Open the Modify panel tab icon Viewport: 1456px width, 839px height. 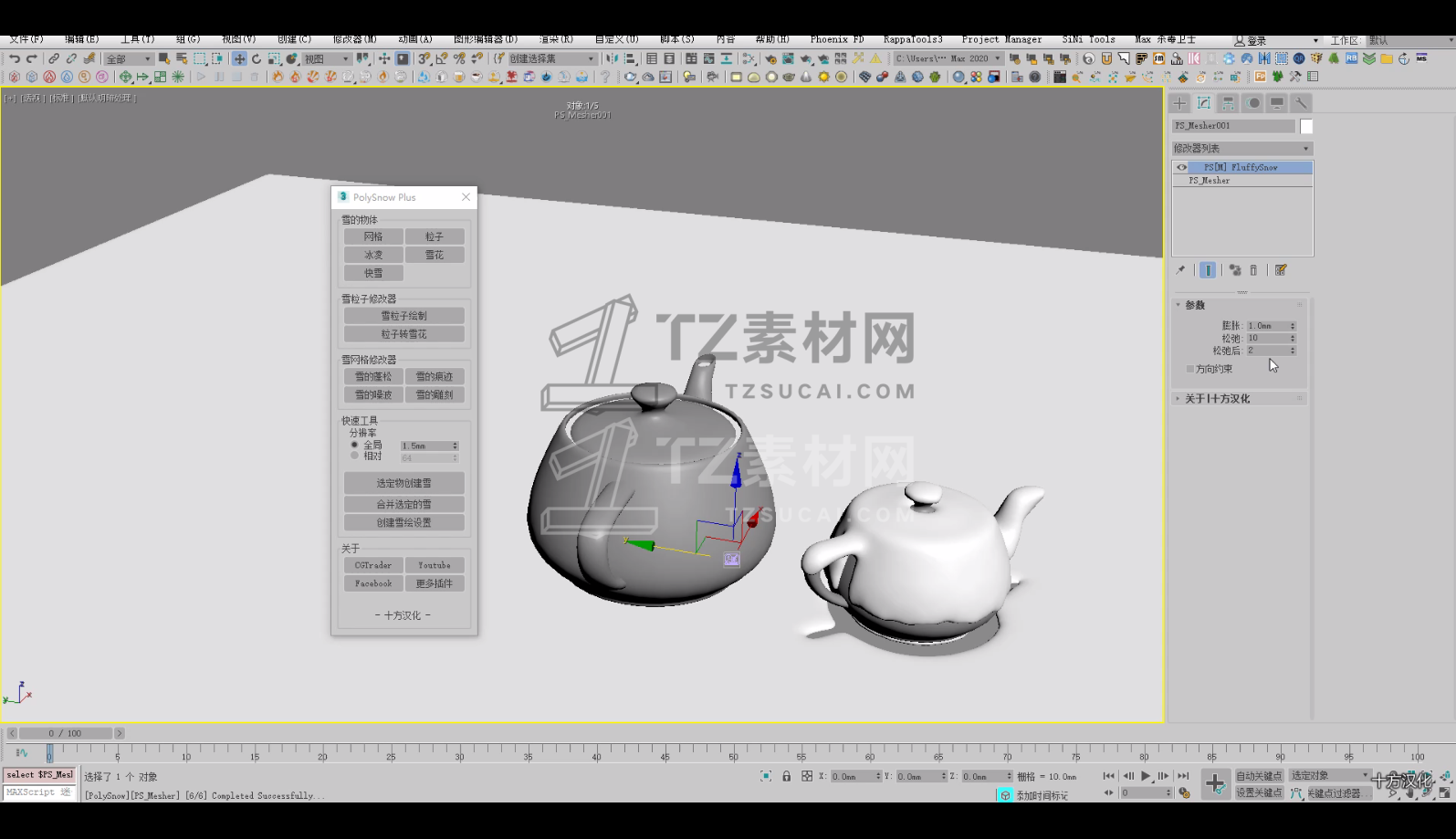point(1204,103)
